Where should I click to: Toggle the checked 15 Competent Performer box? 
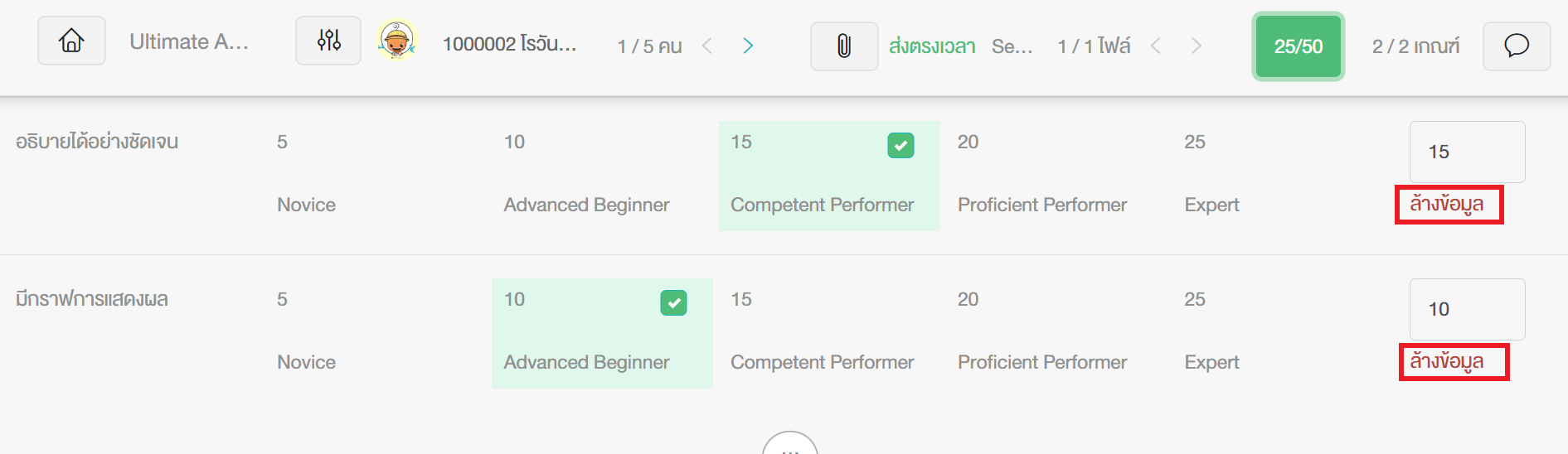pos(829,176)
